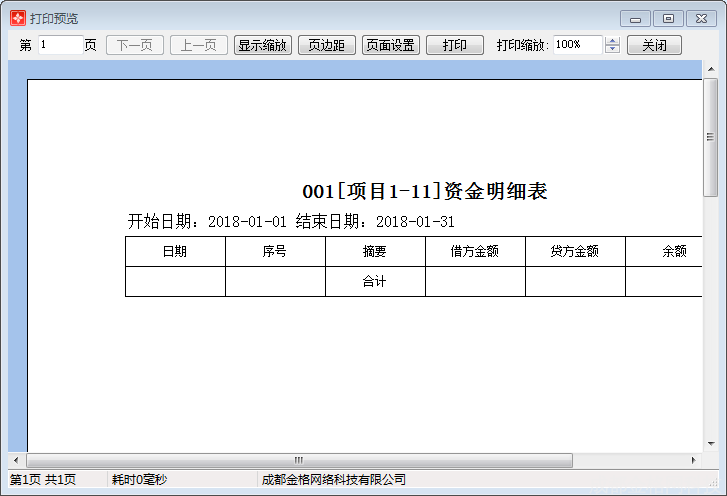Click the red app icon in title bar
727x496 pixels.
tap(17, 18)
